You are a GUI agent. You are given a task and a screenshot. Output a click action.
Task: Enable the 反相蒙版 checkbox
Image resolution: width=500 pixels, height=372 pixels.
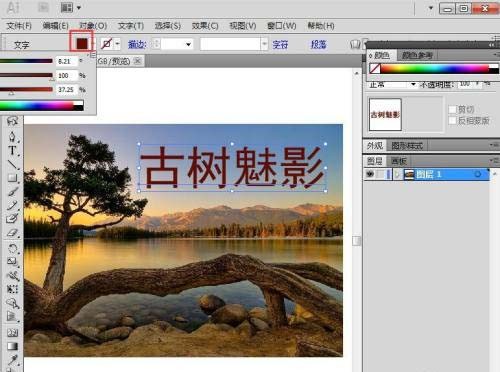click(452, 120)
